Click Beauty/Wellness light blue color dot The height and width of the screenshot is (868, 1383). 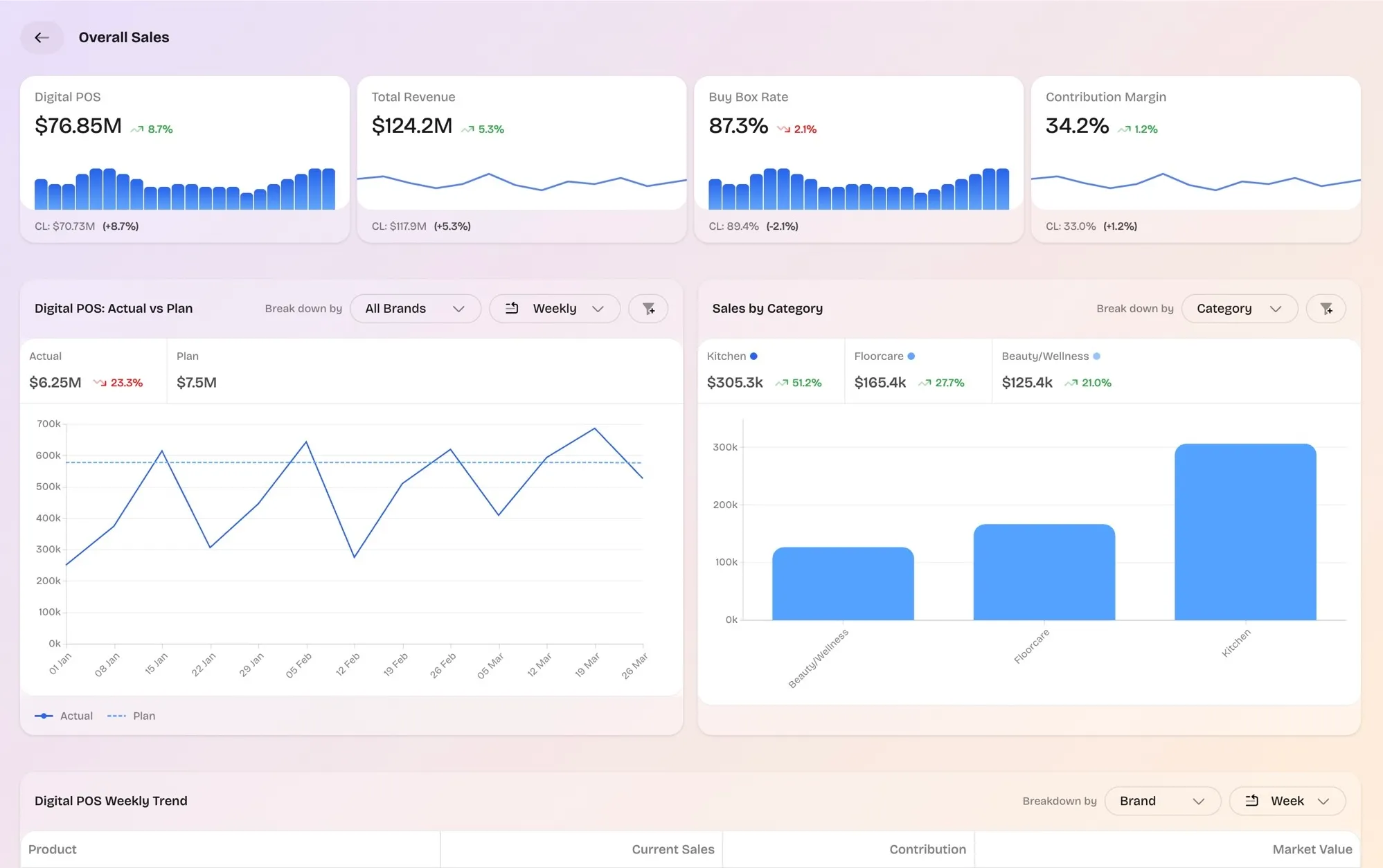point(1096,356)
